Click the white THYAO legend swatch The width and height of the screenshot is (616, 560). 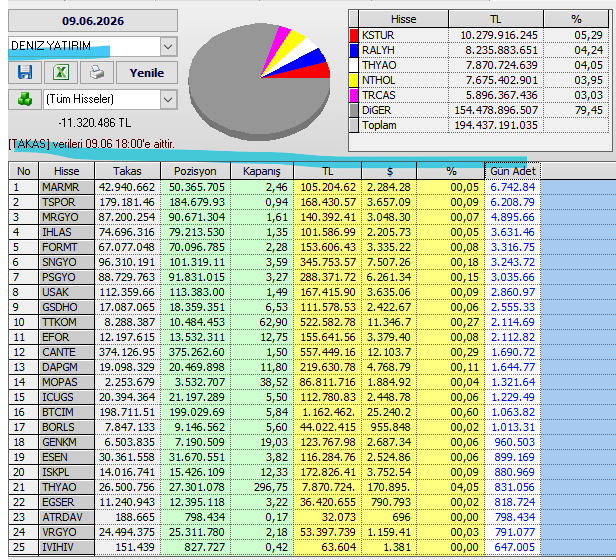pyautogui.click(x=354, y=65)
